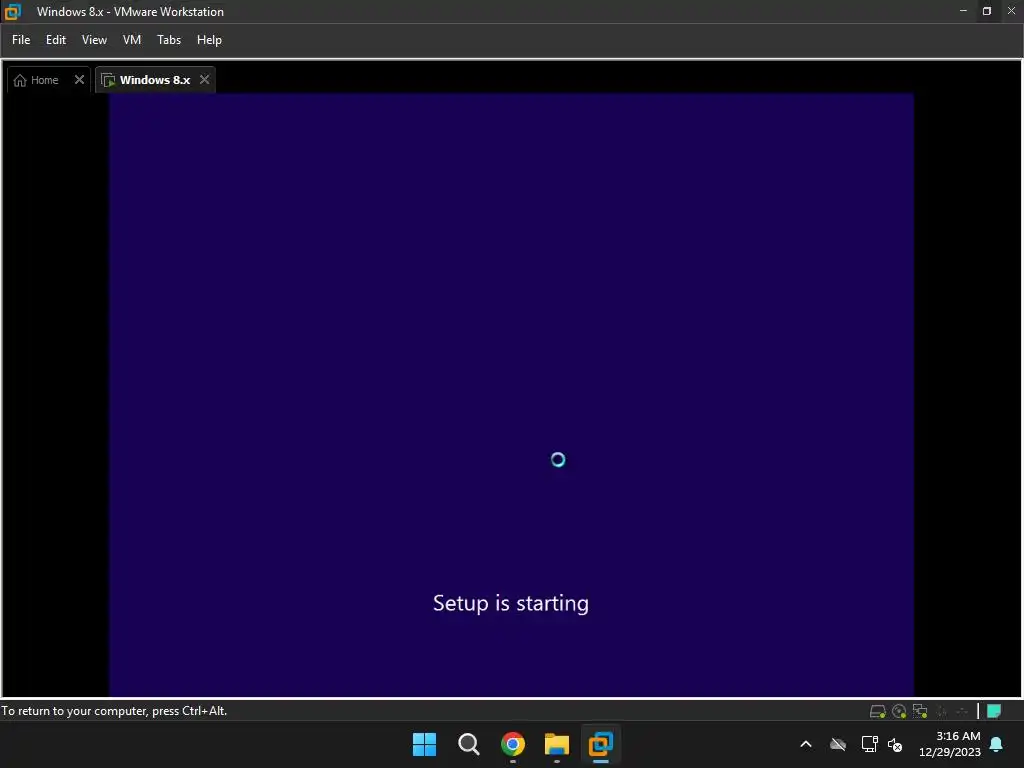Click the Ctrl+Alt hint in status bar
This screenshot has width=1024, height=768.
(114, 711)
